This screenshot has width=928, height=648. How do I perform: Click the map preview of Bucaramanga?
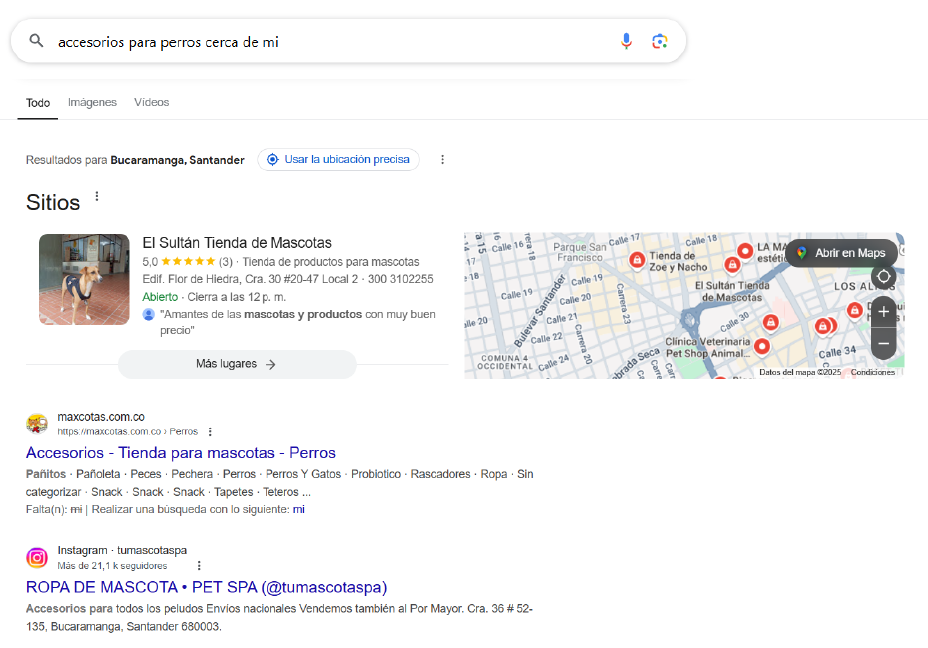tap(684, 305)
